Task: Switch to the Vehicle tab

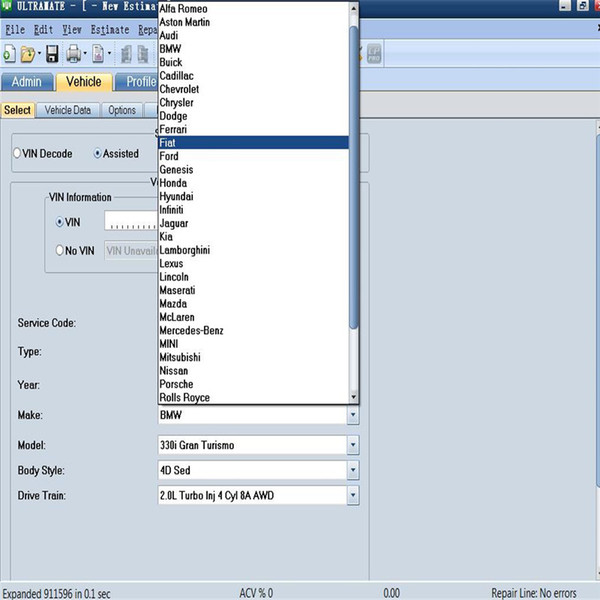Action: pos(84,82)
